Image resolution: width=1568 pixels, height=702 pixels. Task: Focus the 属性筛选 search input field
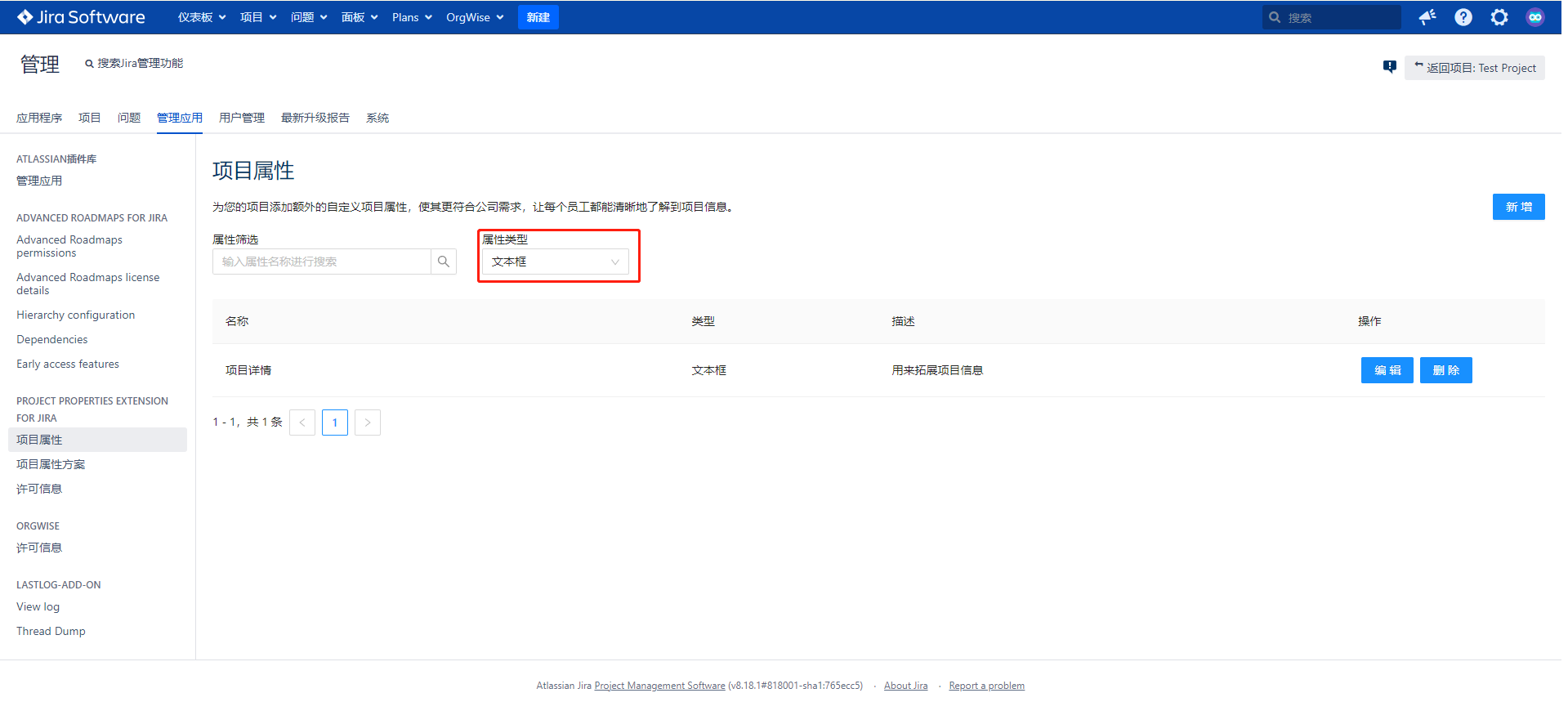click(321, 262)
